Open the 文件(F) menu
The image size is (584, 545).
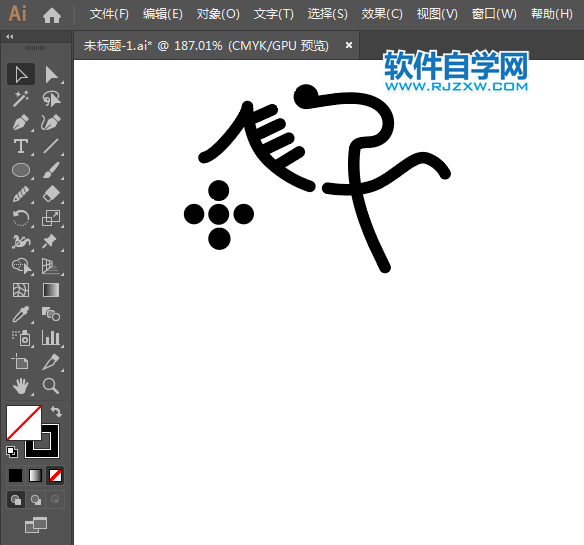(x=109, y=15)
